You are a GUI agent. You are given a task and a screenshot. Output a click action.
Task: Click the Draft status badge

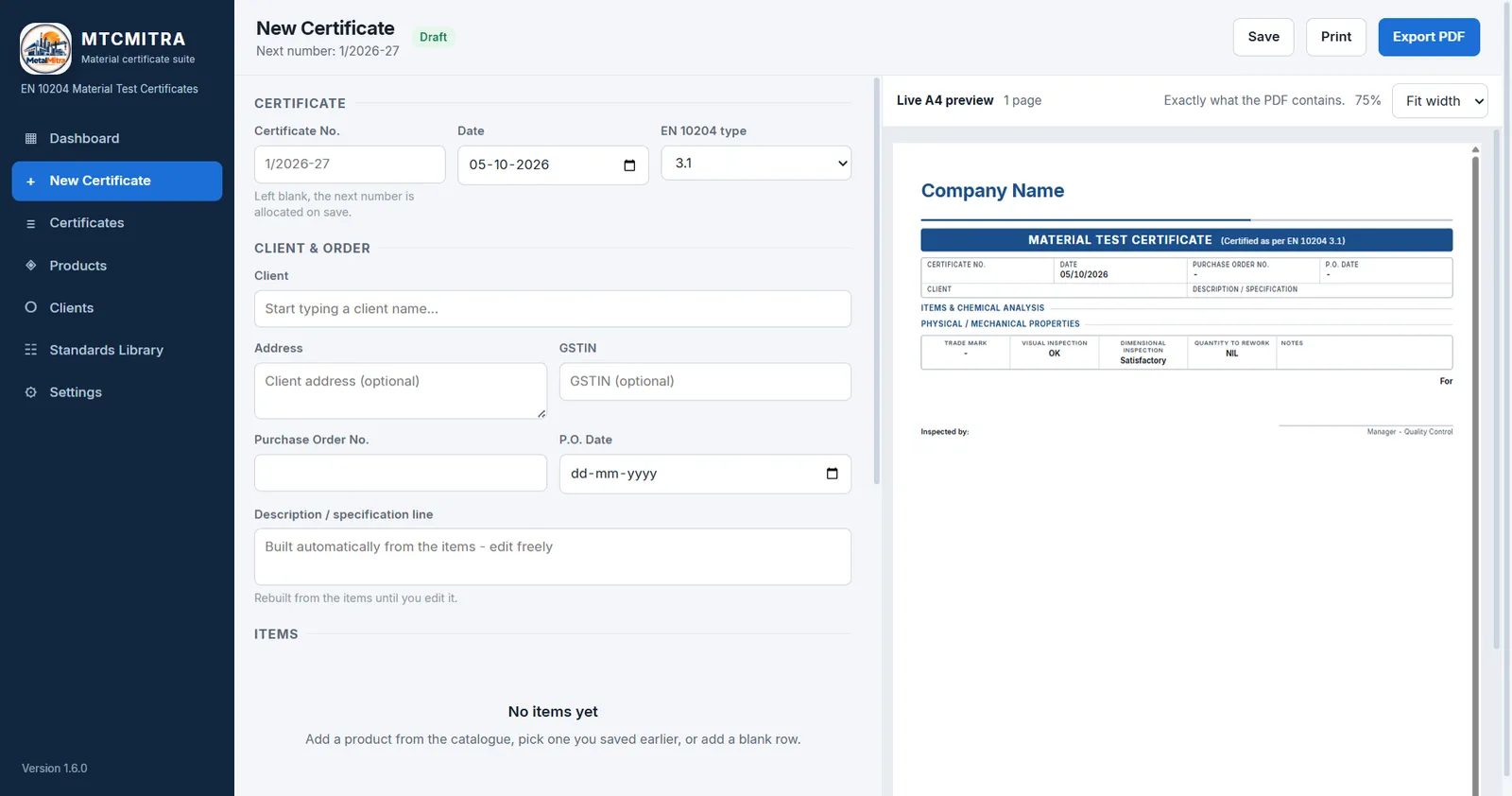tap(433, 37)
